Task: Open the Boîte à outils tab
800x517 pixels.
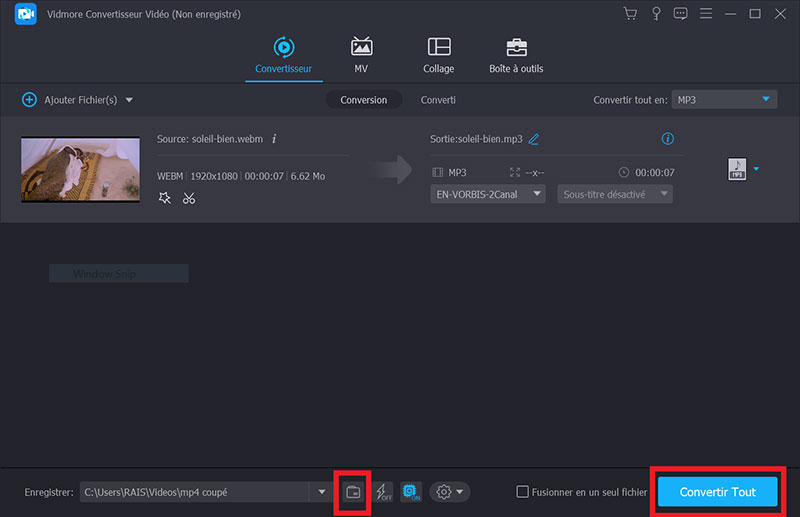Action: tap(516, 55)
